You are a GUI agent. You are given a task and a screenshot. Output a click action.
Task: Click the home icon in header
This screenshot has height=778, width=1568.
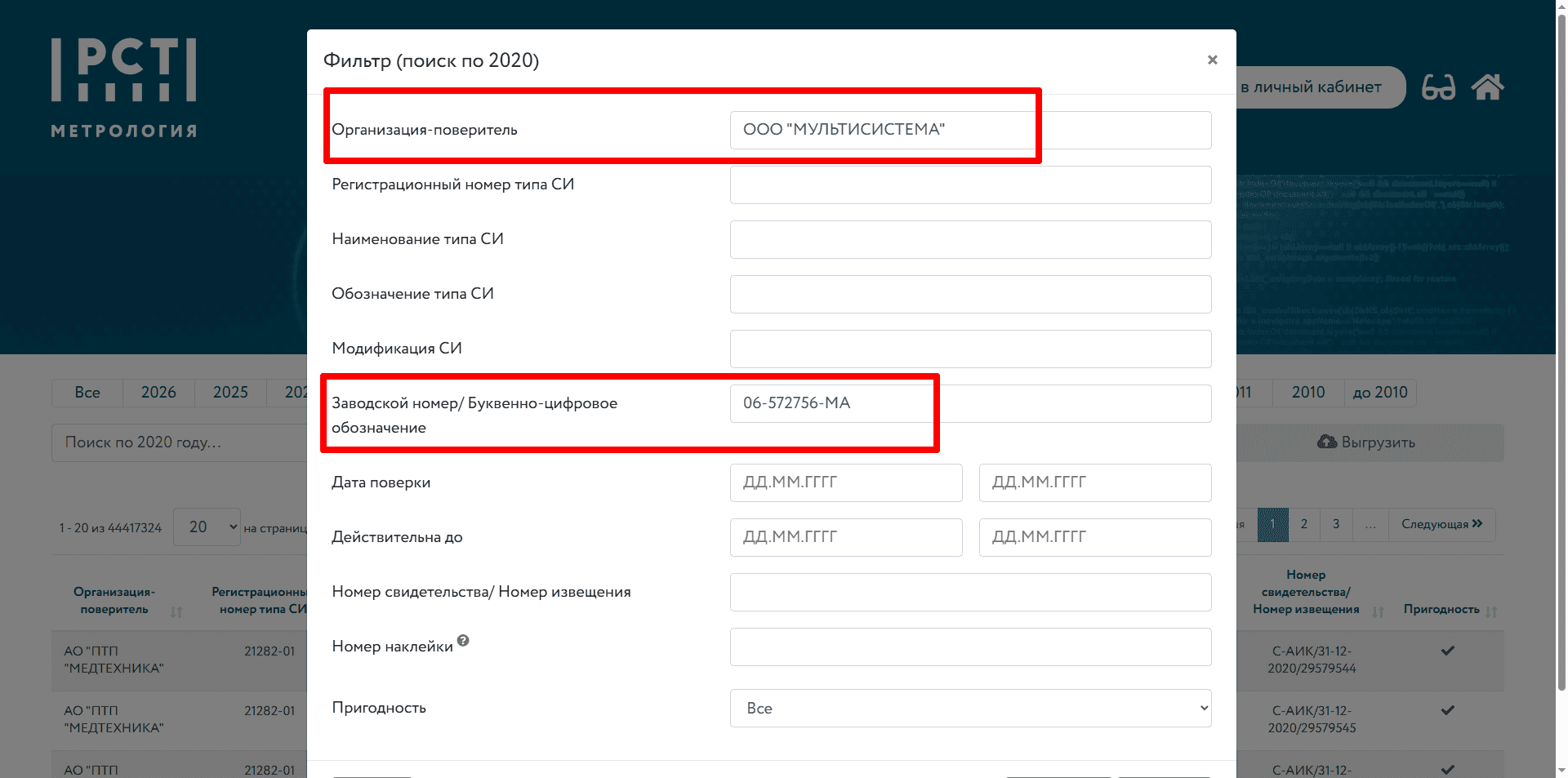pyautogui.click(x=1487, y=87)
